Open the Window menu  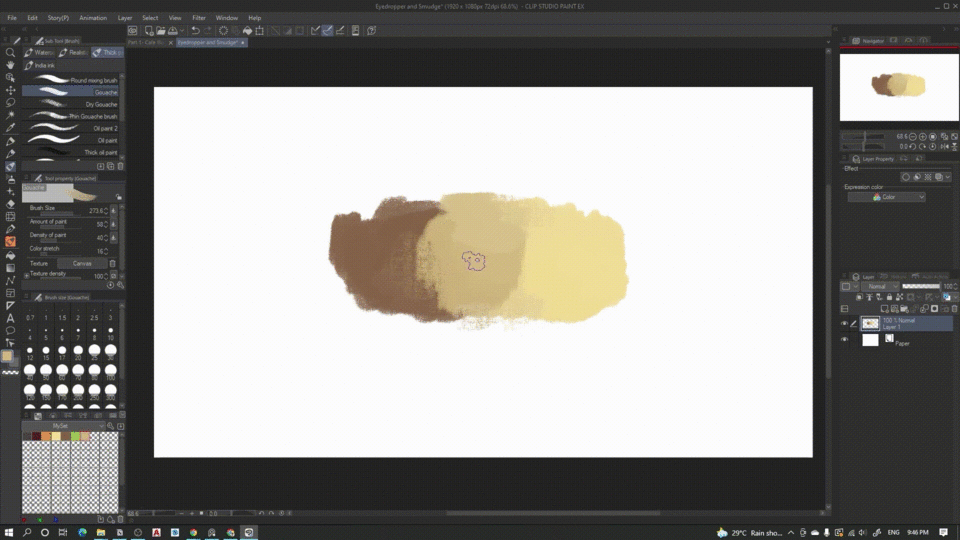pyautogui.click(x=227, y=18)
